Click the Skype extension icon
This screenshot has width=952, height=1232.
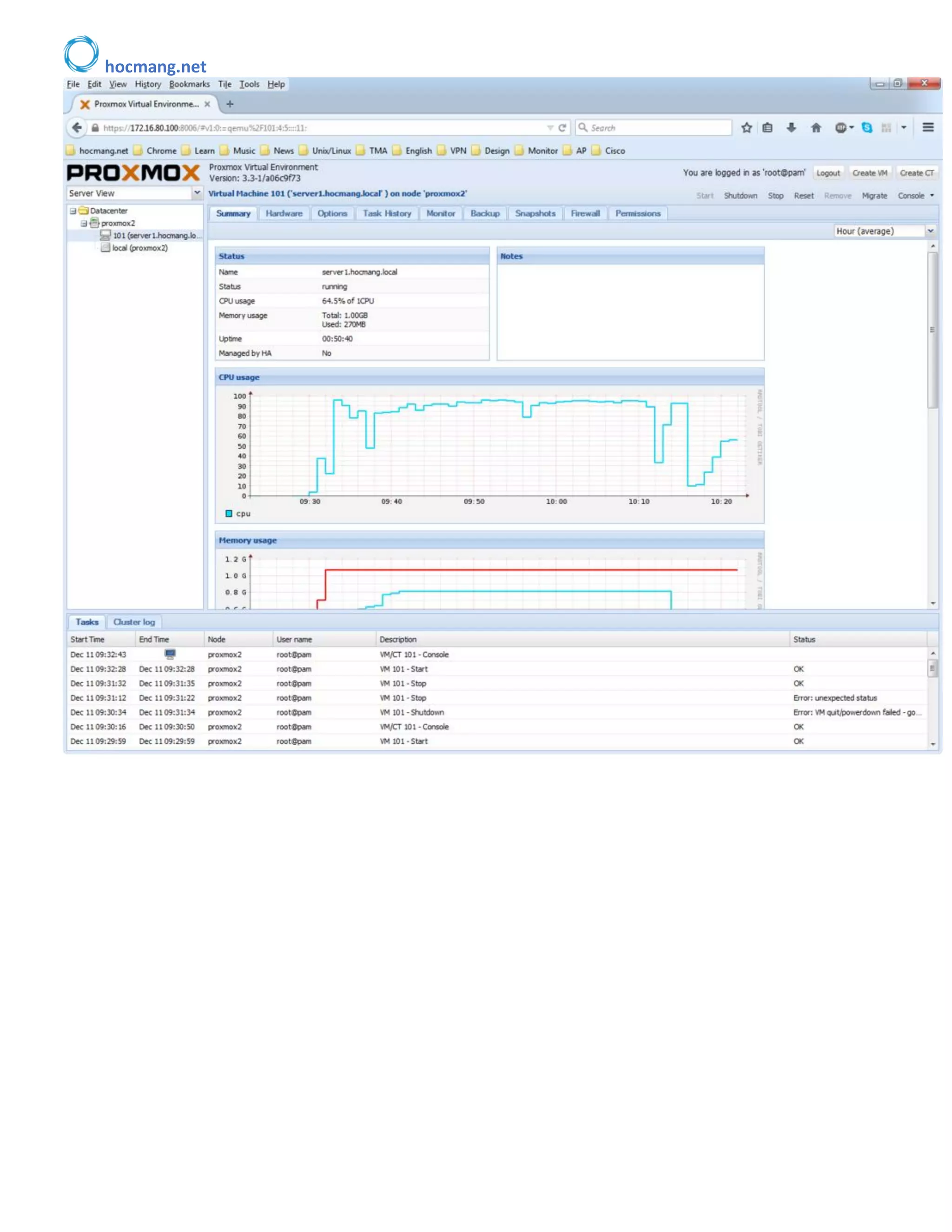pyautogui.click(x=867, y=128)
